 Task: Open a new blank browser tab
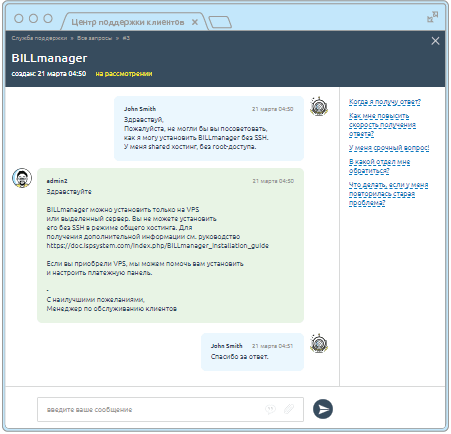coord(220,22)
